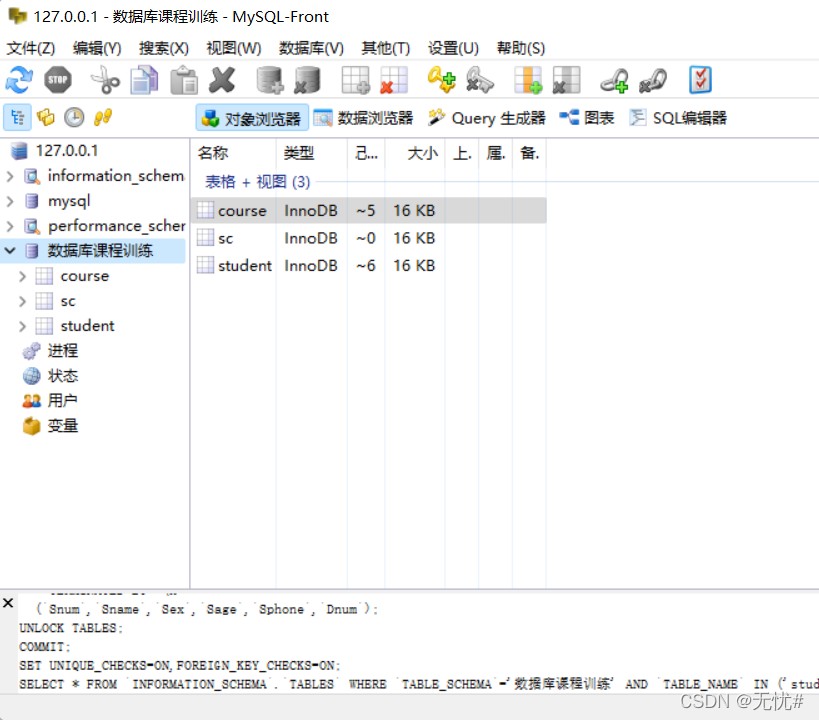Open the 数据浏览器 view
This screenshot has width=819, height=720.
point(364,118)
